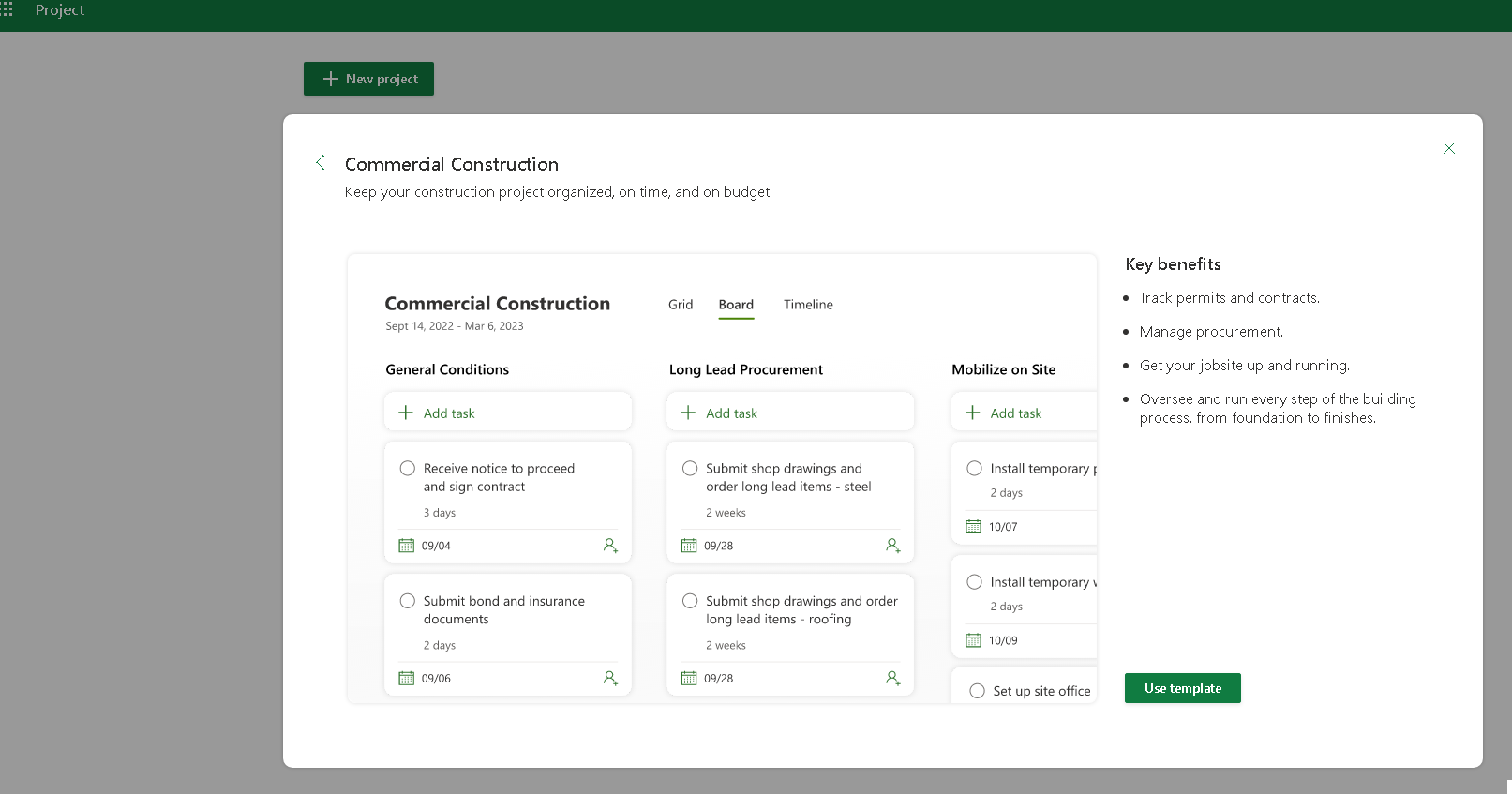Click the General Conditions column header
The width and height of the screenshot is (1512, 795).
pos(447,369)
